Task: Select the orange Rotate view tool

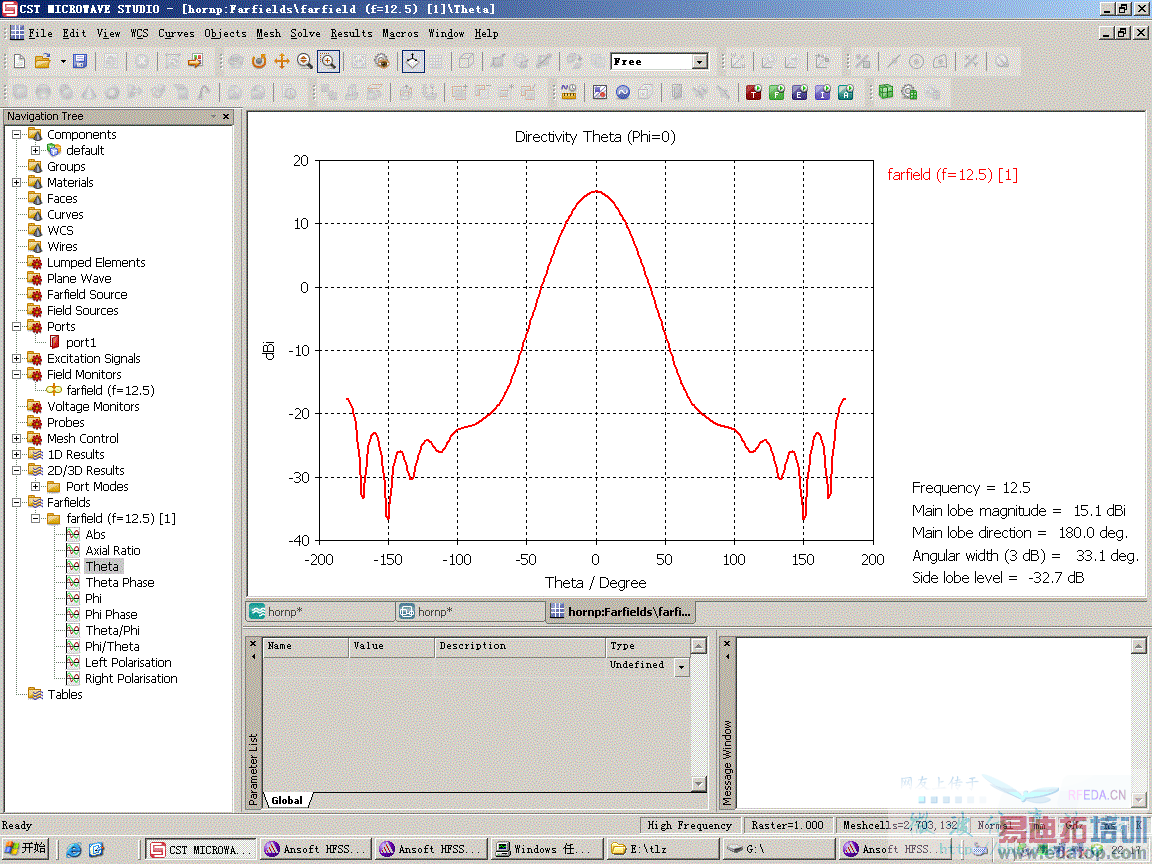Action: (259, 62)
